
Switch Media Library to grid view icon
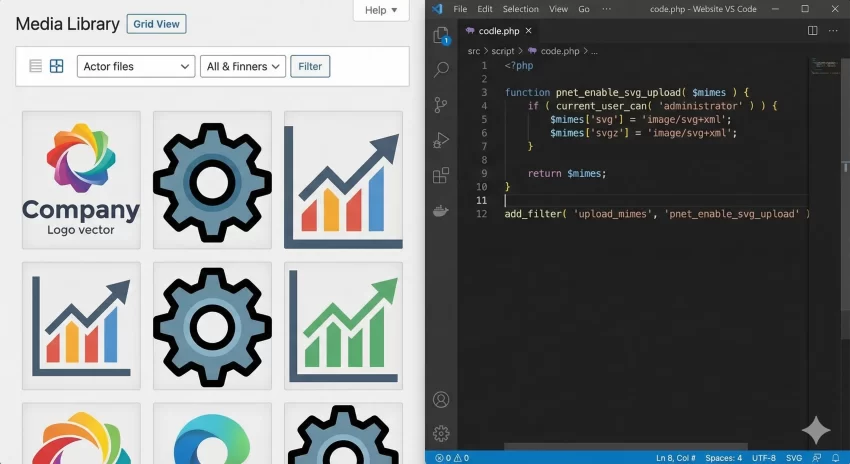(x=56, y=66)
